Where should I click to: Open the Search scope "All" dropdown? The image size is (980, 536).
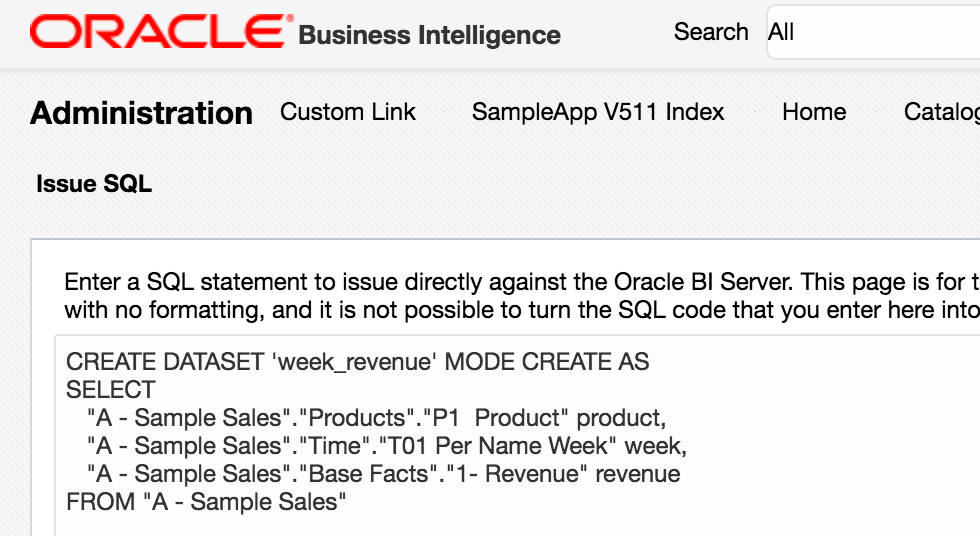coord(870,32)
